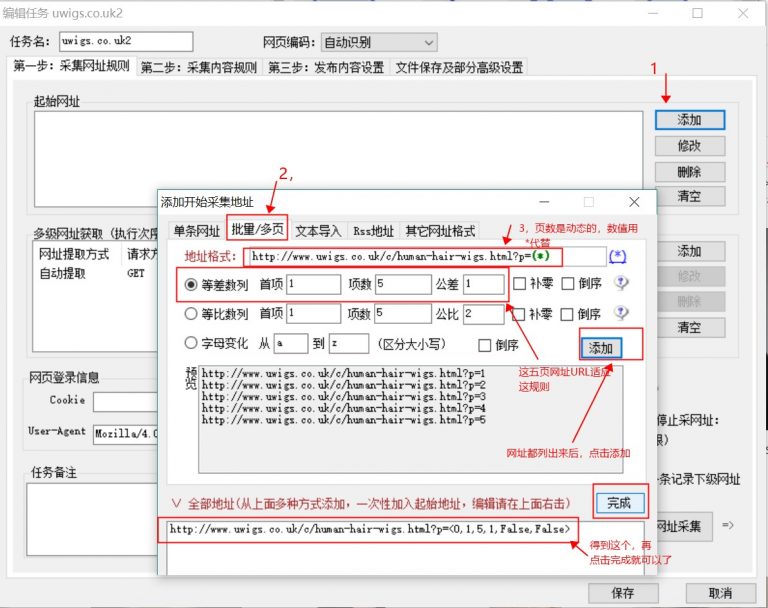768x608 pixels.
Task: Switch to 其它网址格式 tab
Action: pyautogui.click(x=440, y=231)
